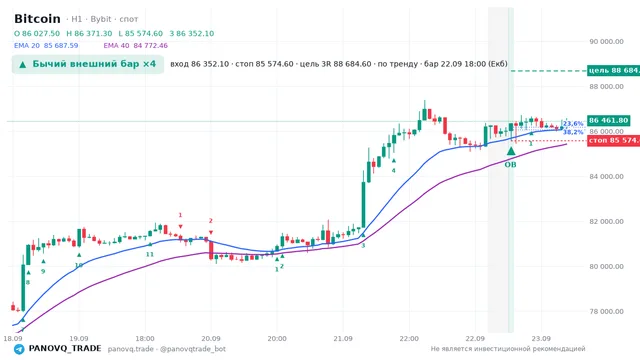Click the 20:00 time axis label

point(277,338)
